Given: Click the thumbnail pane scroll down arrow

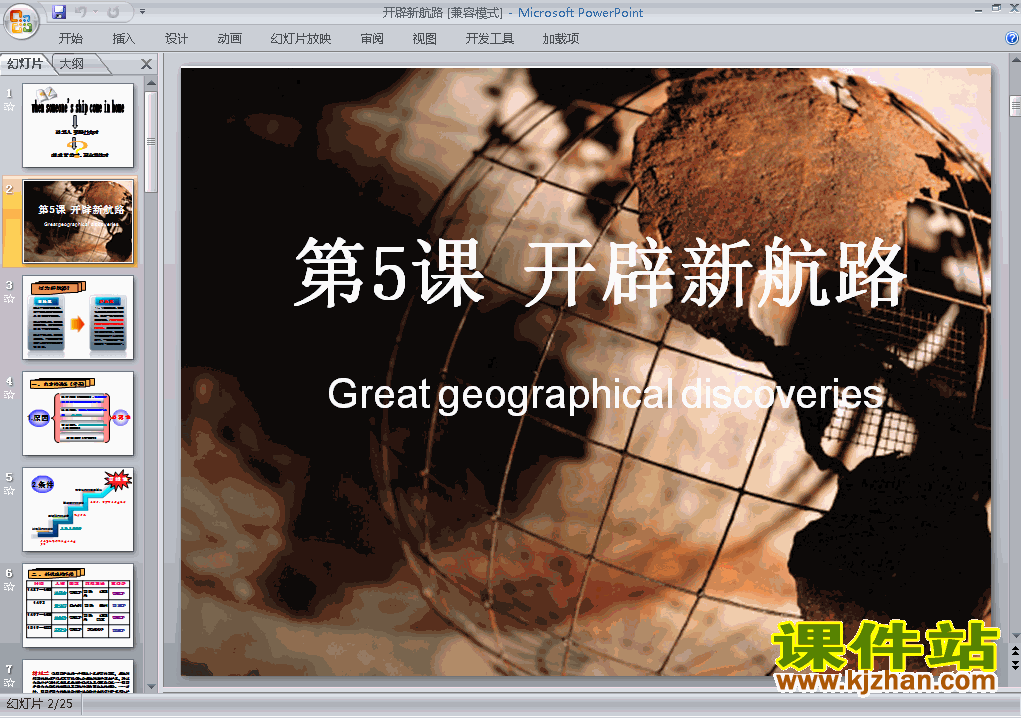Looking at the screenshot, I should click(151, 686).
